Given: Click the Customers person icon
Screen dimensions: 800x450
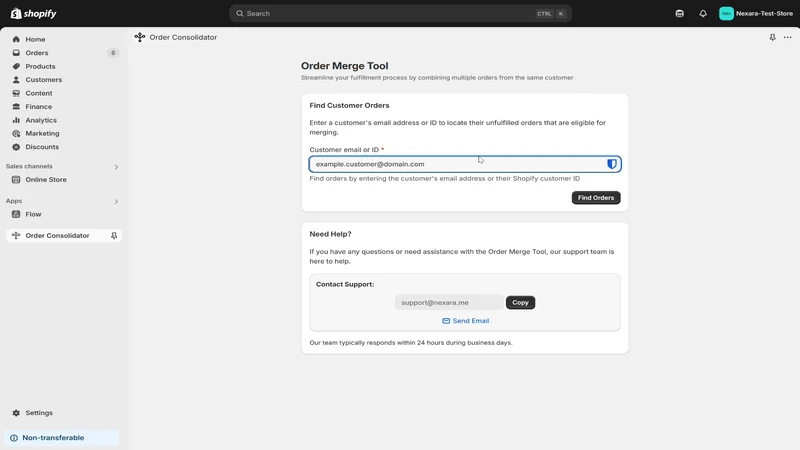Looking at the screenshot, I should (16, 80).
